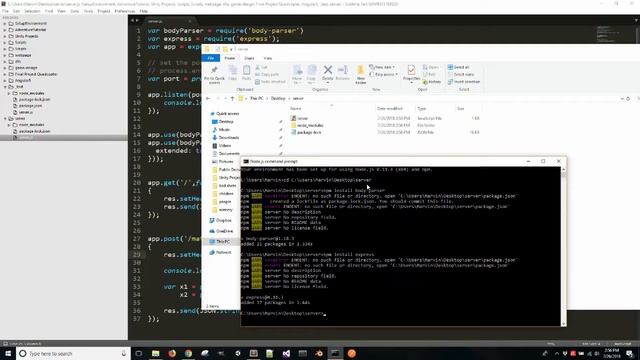Sort by the Date modified column header

click(390, 109)
